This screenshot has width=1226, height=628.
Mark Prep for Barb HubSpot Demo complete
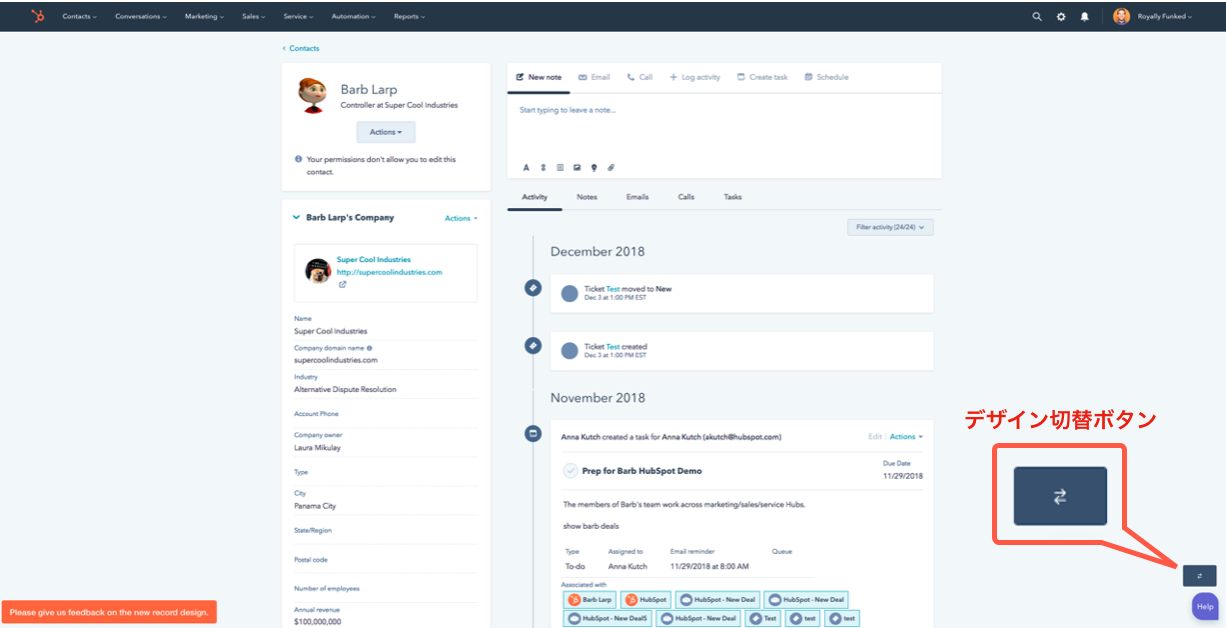[x=570, y=470]
